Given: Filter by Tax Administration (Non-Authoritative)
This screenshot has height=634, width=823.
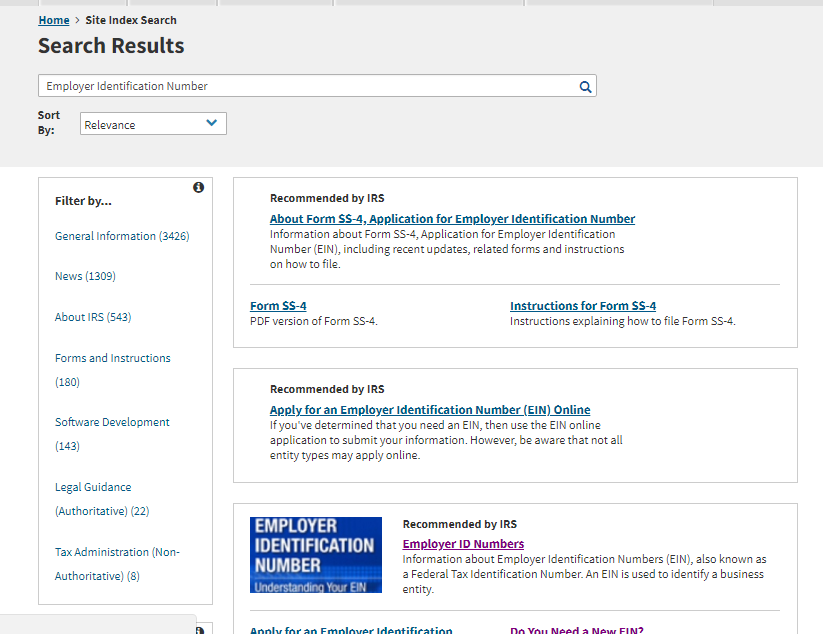Looking at the screenshot, I should tap(117, 563).
